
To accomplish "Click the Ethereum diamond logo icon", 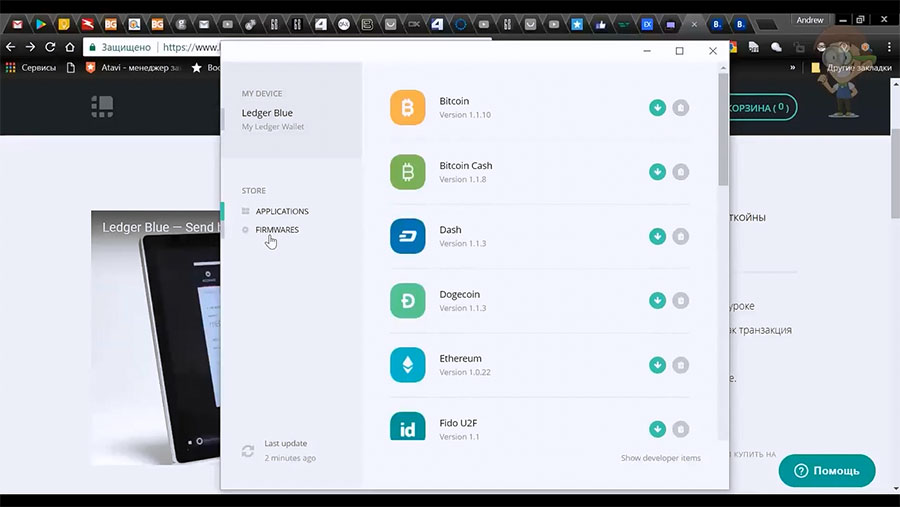I will tap(408, 365).
